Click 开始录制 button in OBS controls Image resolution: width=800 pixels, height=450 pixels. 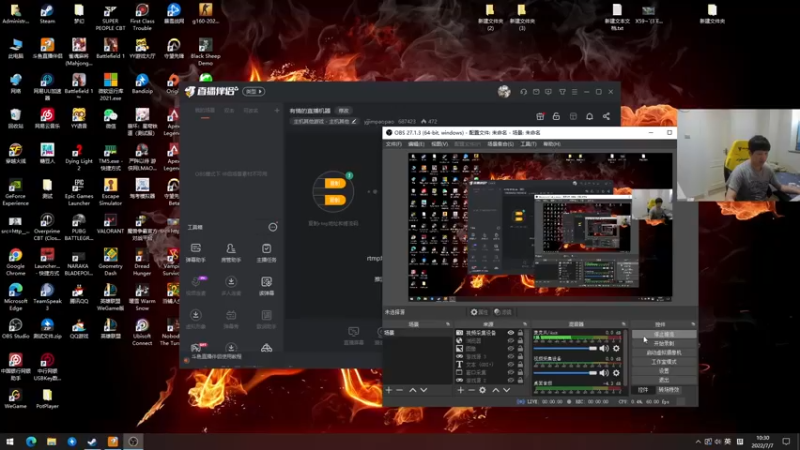[x=664, y=343]
